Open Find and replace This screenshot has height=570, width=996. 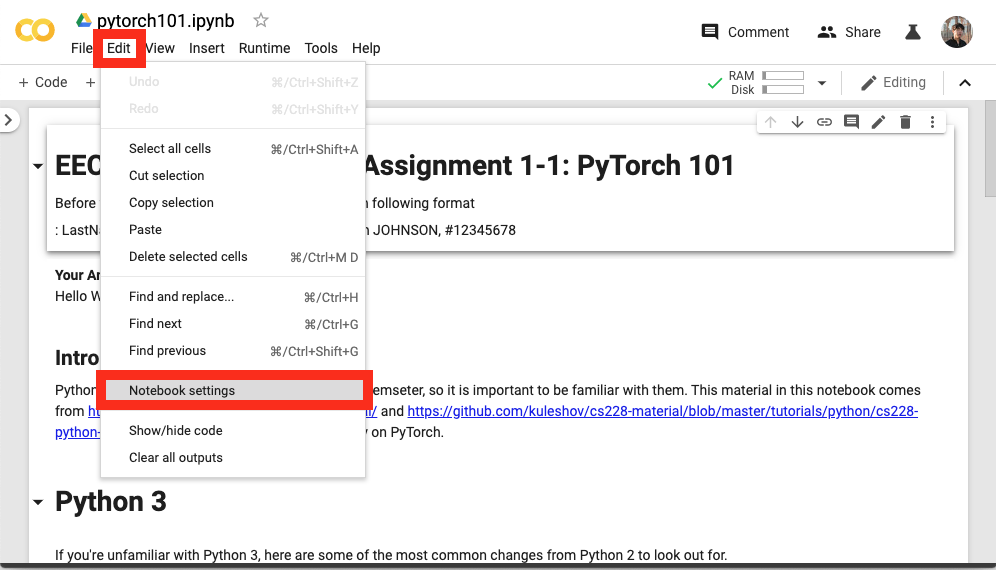[233, 297]
